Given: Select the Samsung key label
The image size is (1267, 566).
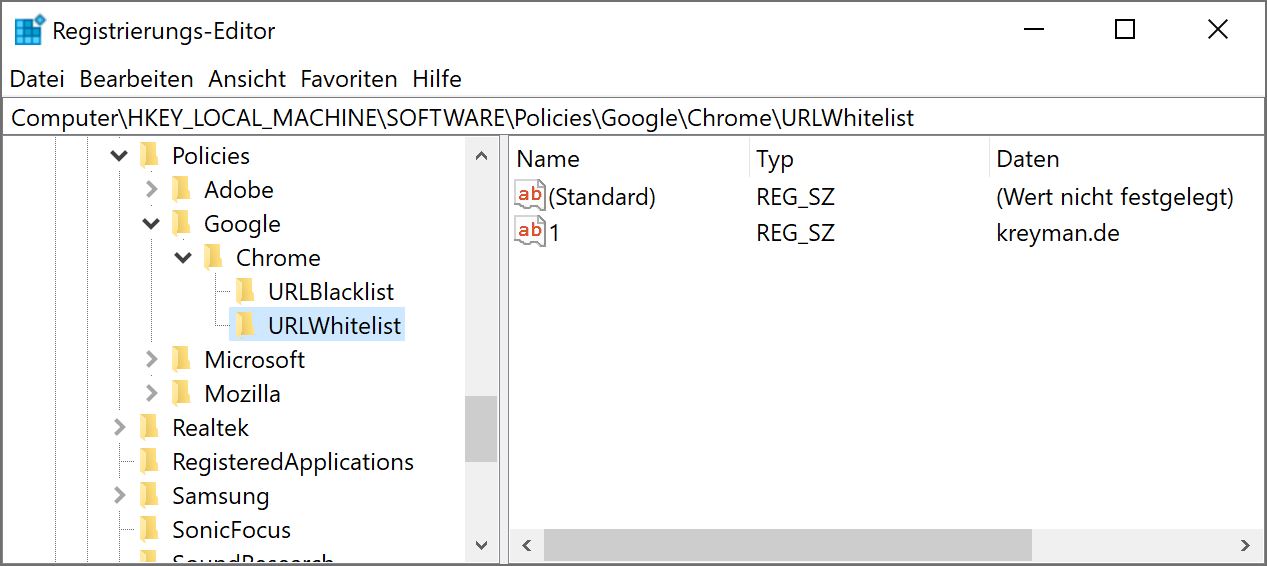Looking at the screenshot, I should 220,496.
